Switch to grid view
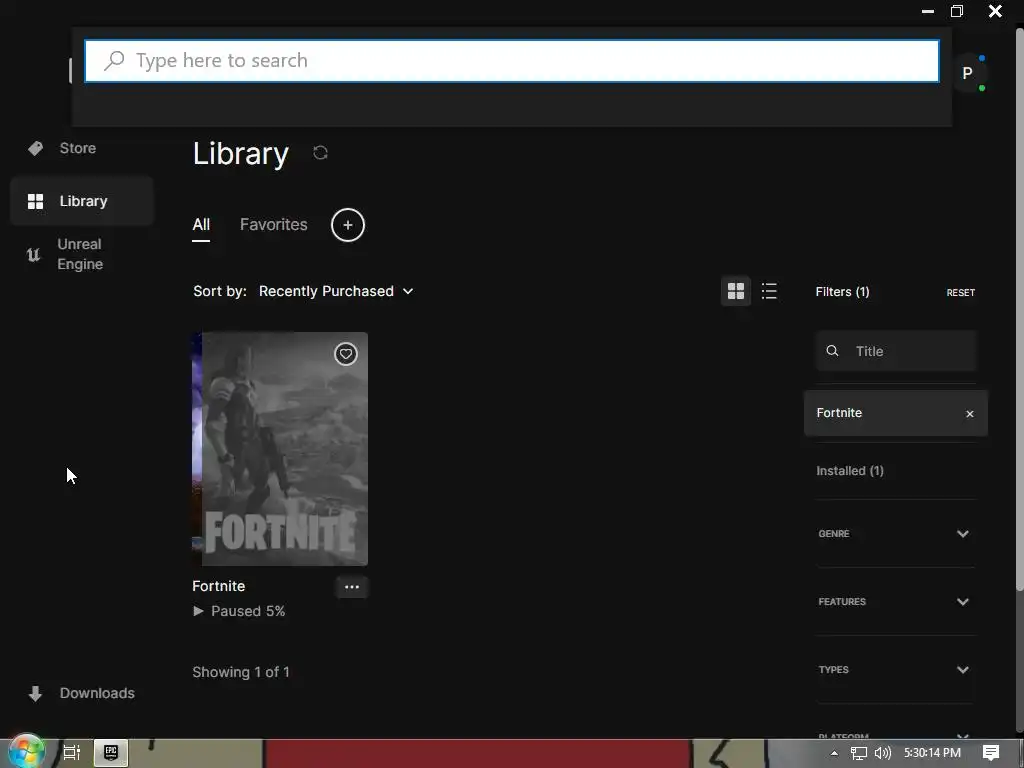The height and width of the screenshot is (768, 1024). pos(735,291)
